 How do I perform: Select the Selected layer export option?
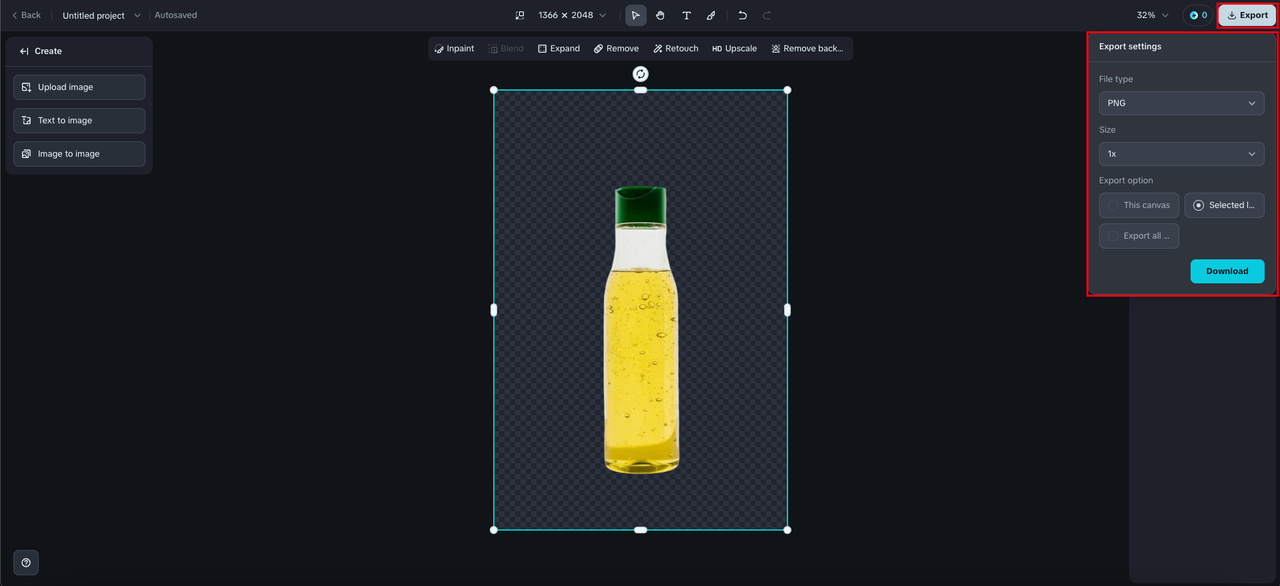[1224, 205]
